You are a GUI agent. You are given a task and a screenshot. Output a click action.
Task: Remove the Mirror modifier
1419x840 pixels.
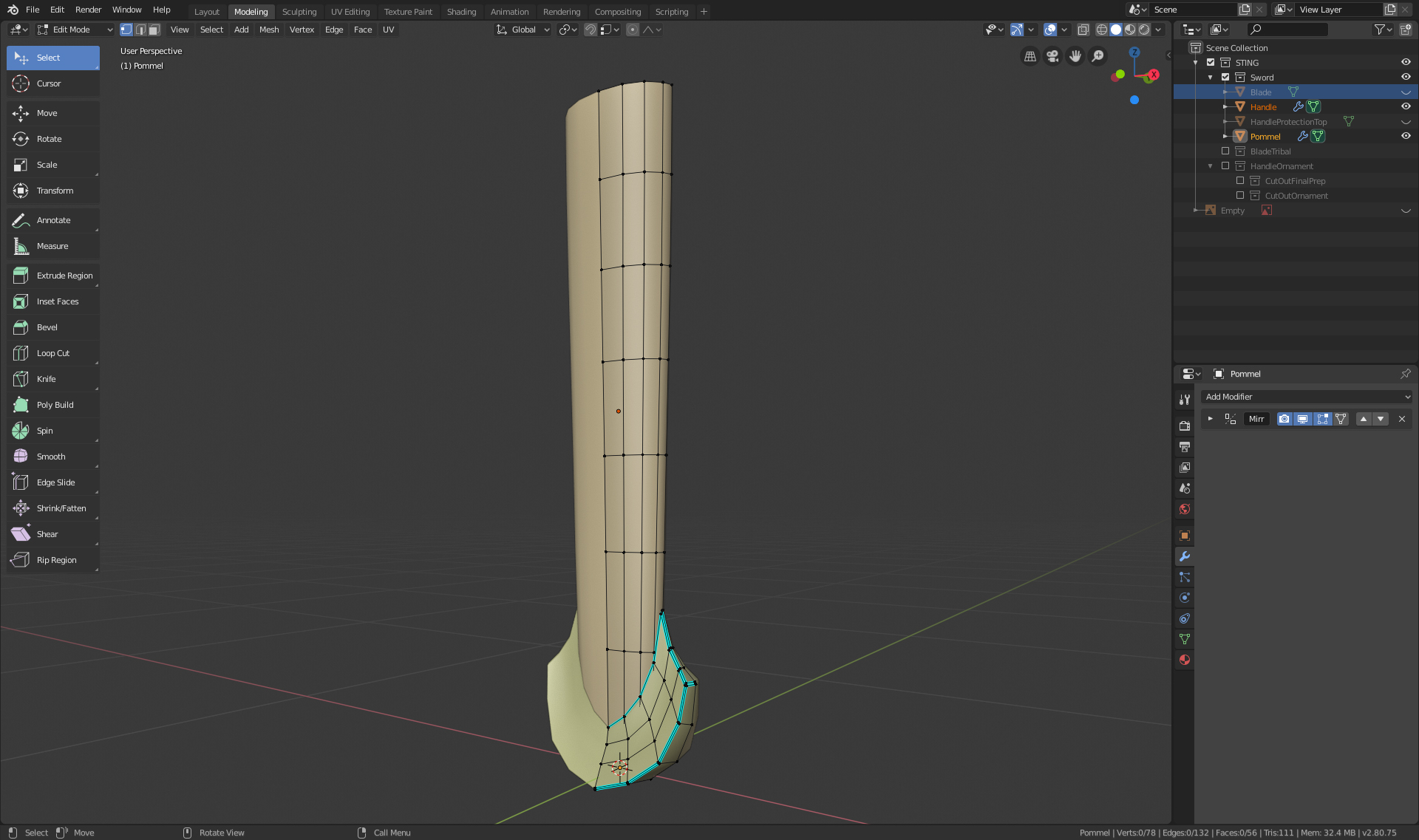tap(1401, 419)
